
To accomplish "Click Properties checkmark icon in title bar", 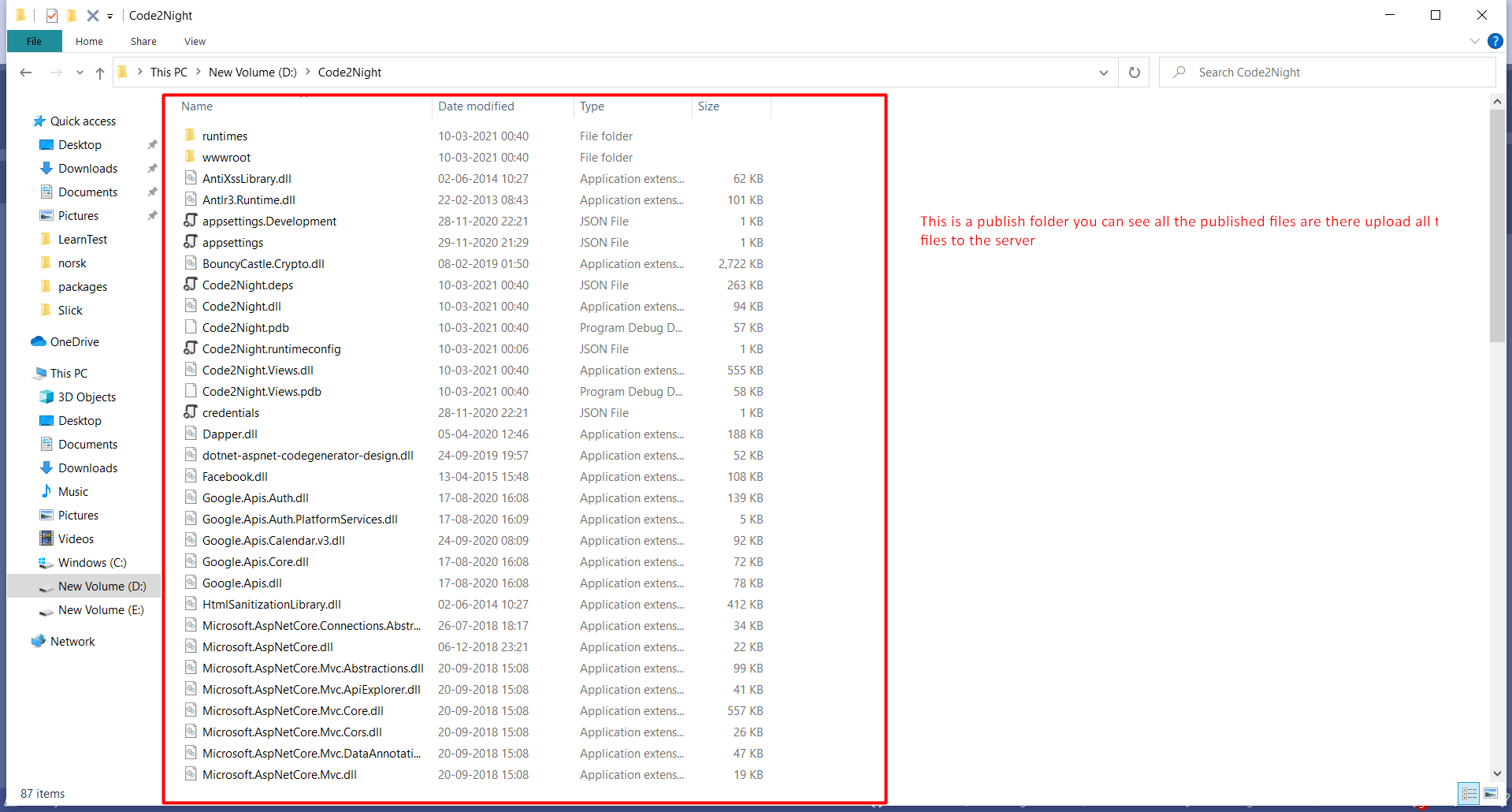I will pos(52,16).
